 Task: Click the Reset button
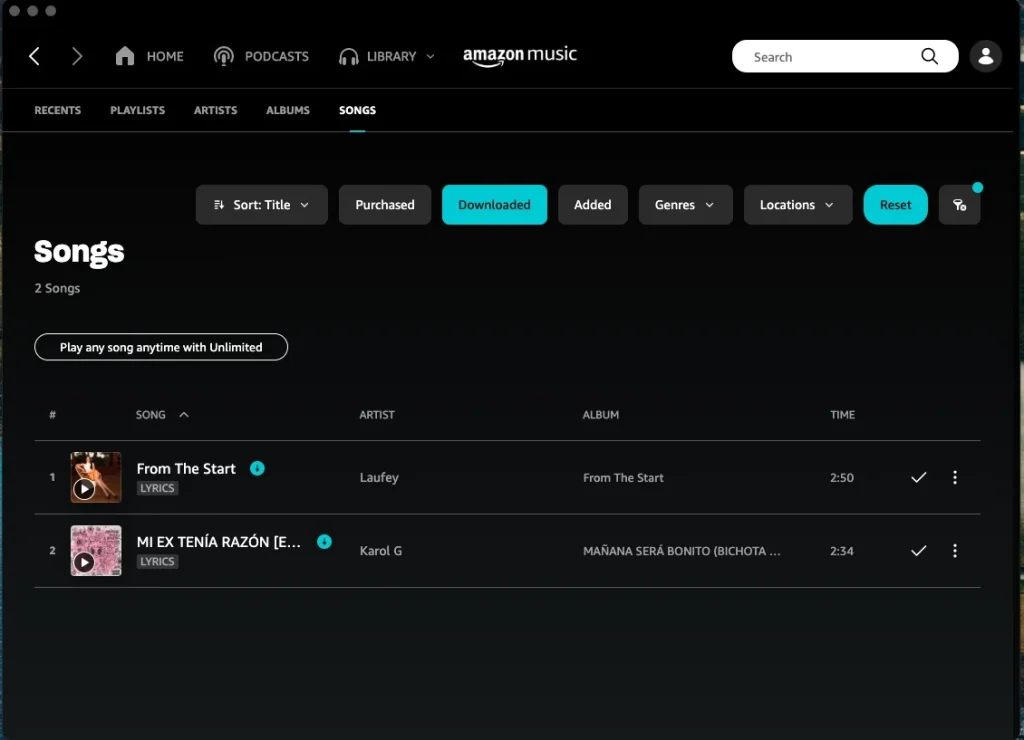[x=894, y=204]
